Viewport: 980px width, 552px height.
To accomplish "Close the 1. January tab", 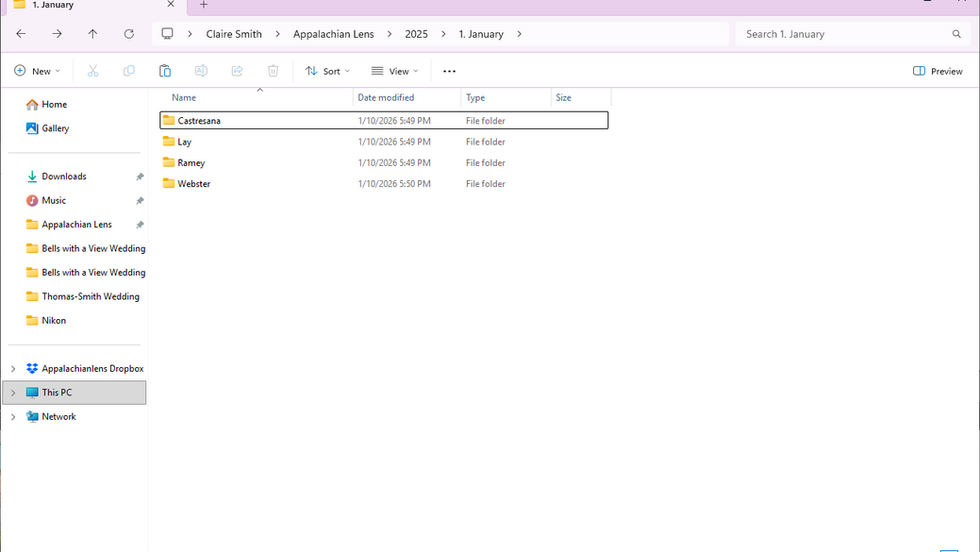I will [x=171, y=4].
